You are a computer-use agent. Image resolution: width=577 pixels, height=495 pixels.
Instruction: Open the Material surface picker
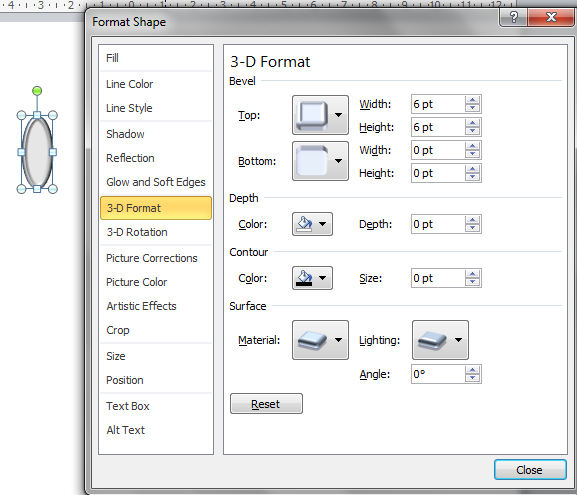pos(320,340)
